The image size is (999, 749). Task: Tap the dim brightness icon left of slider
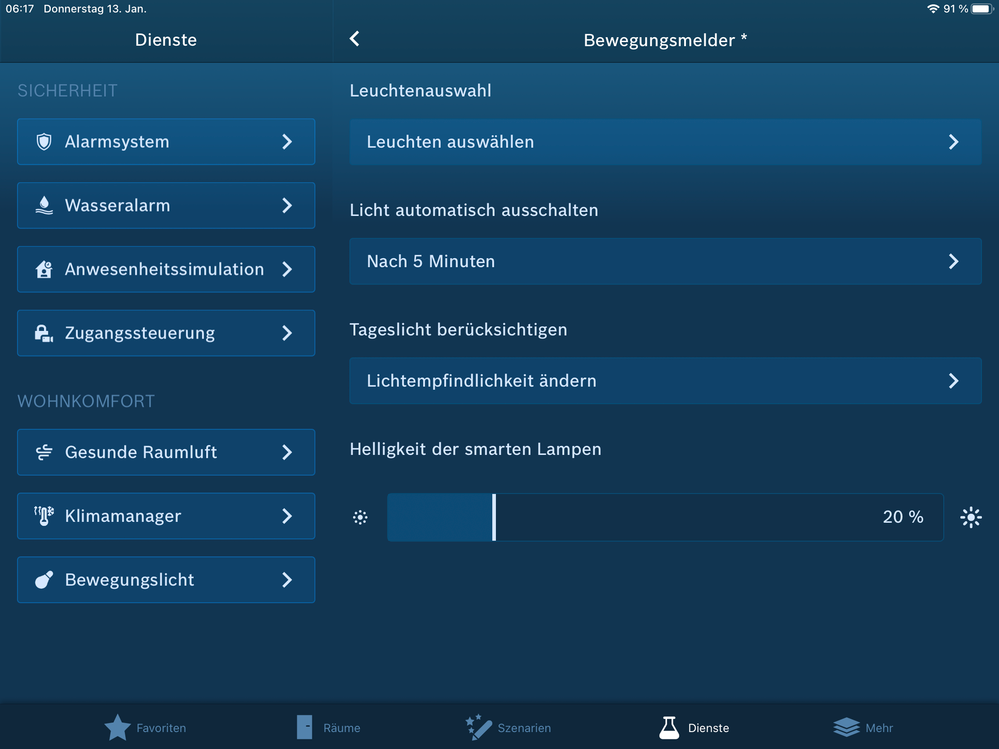coord(360,517)
